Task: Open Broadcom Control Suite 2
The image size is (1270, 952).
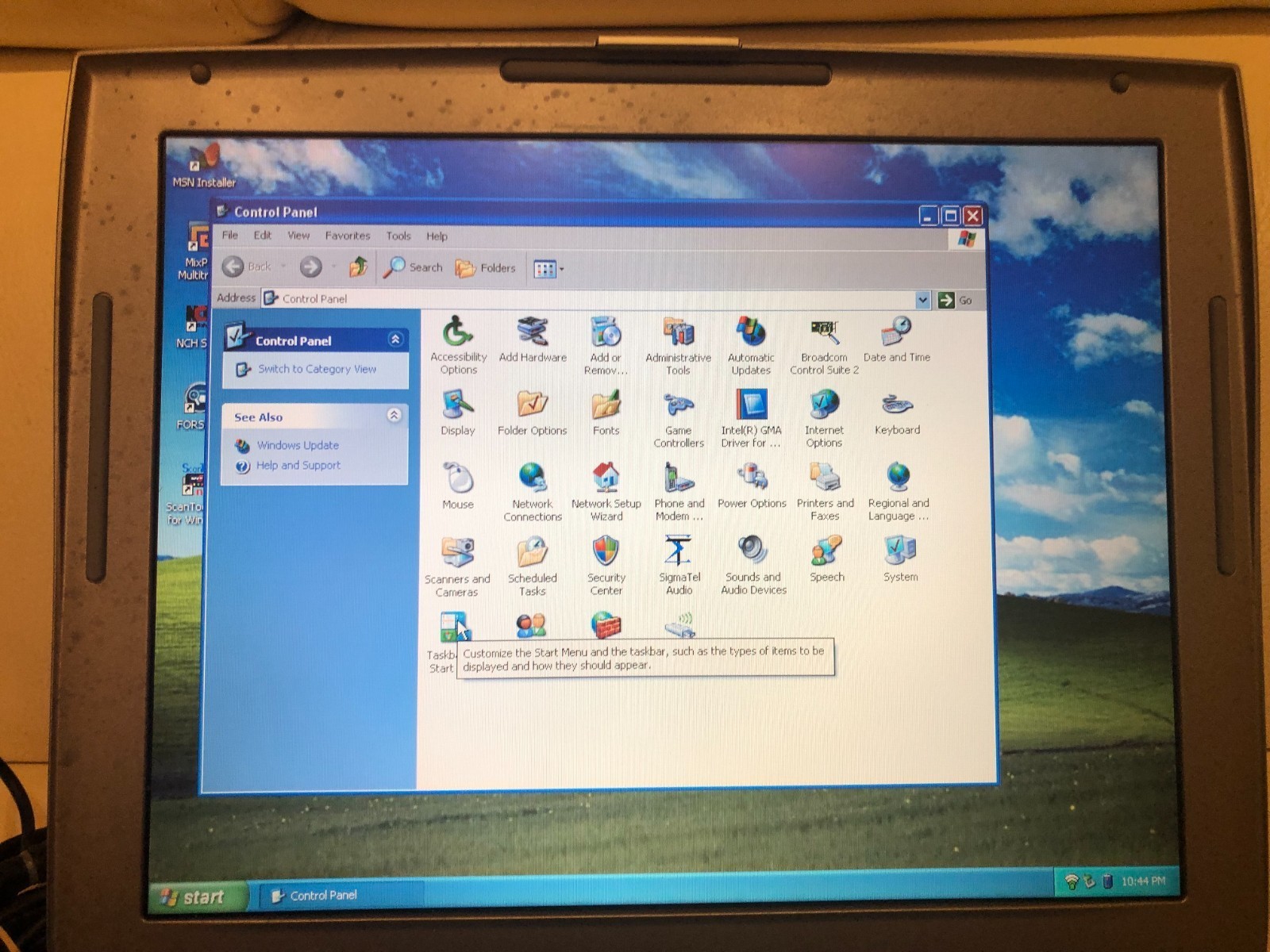Action: coord(824,346)
